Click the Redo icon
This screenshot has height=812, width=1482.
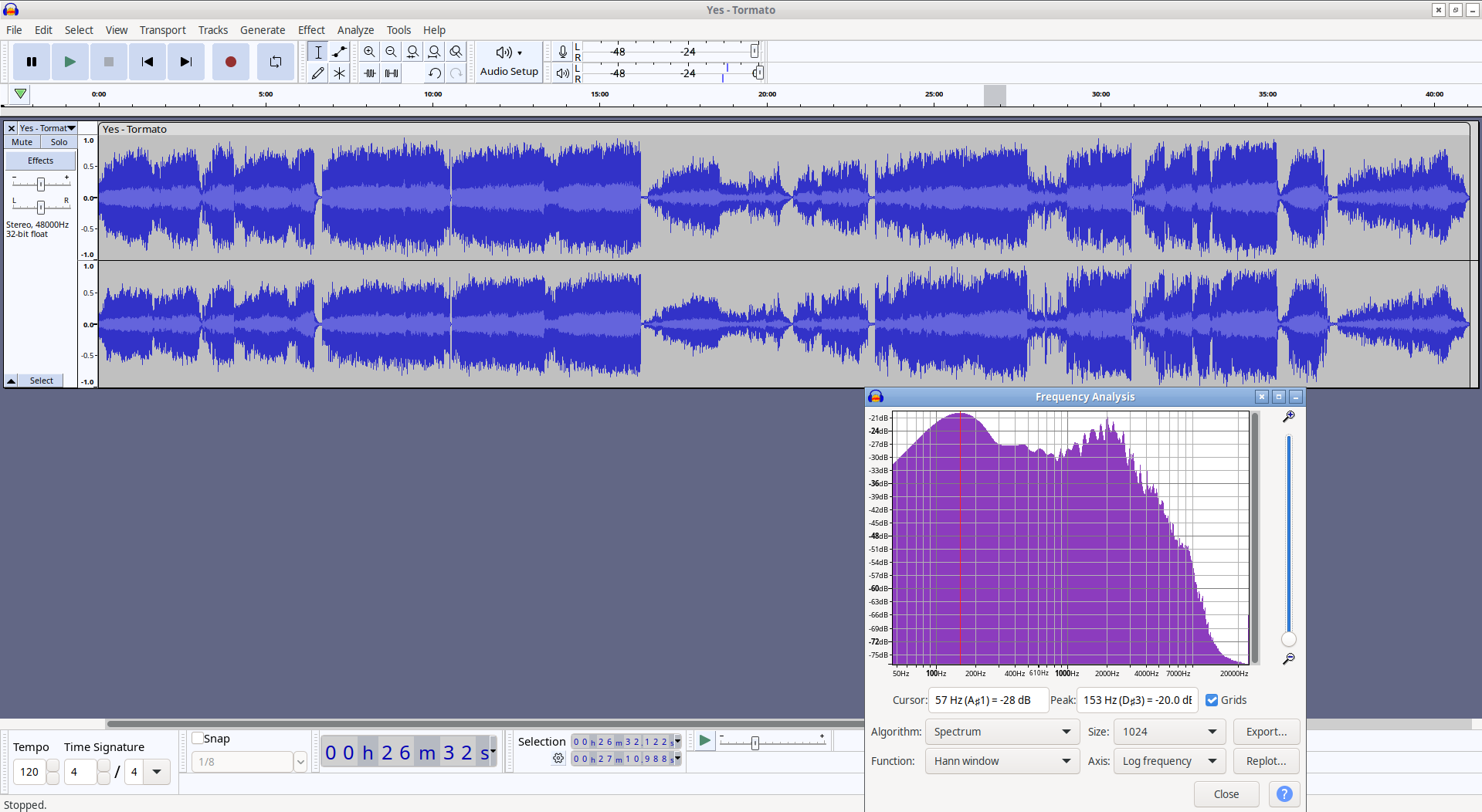click(x=456, y=73)
